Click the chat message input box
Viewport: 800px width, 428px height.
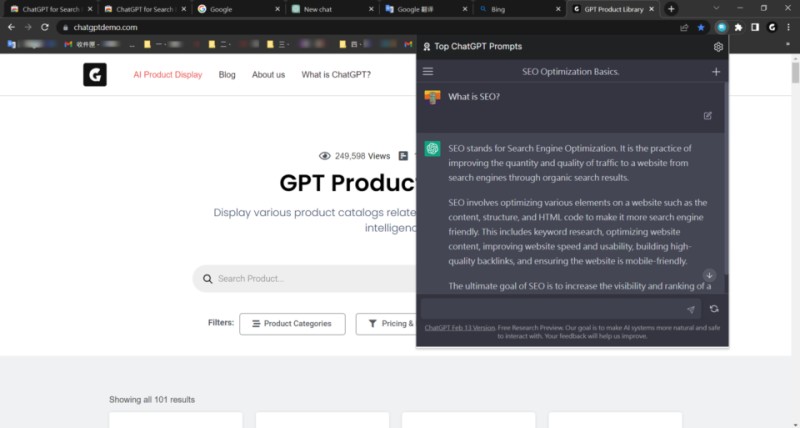(560, 309)
